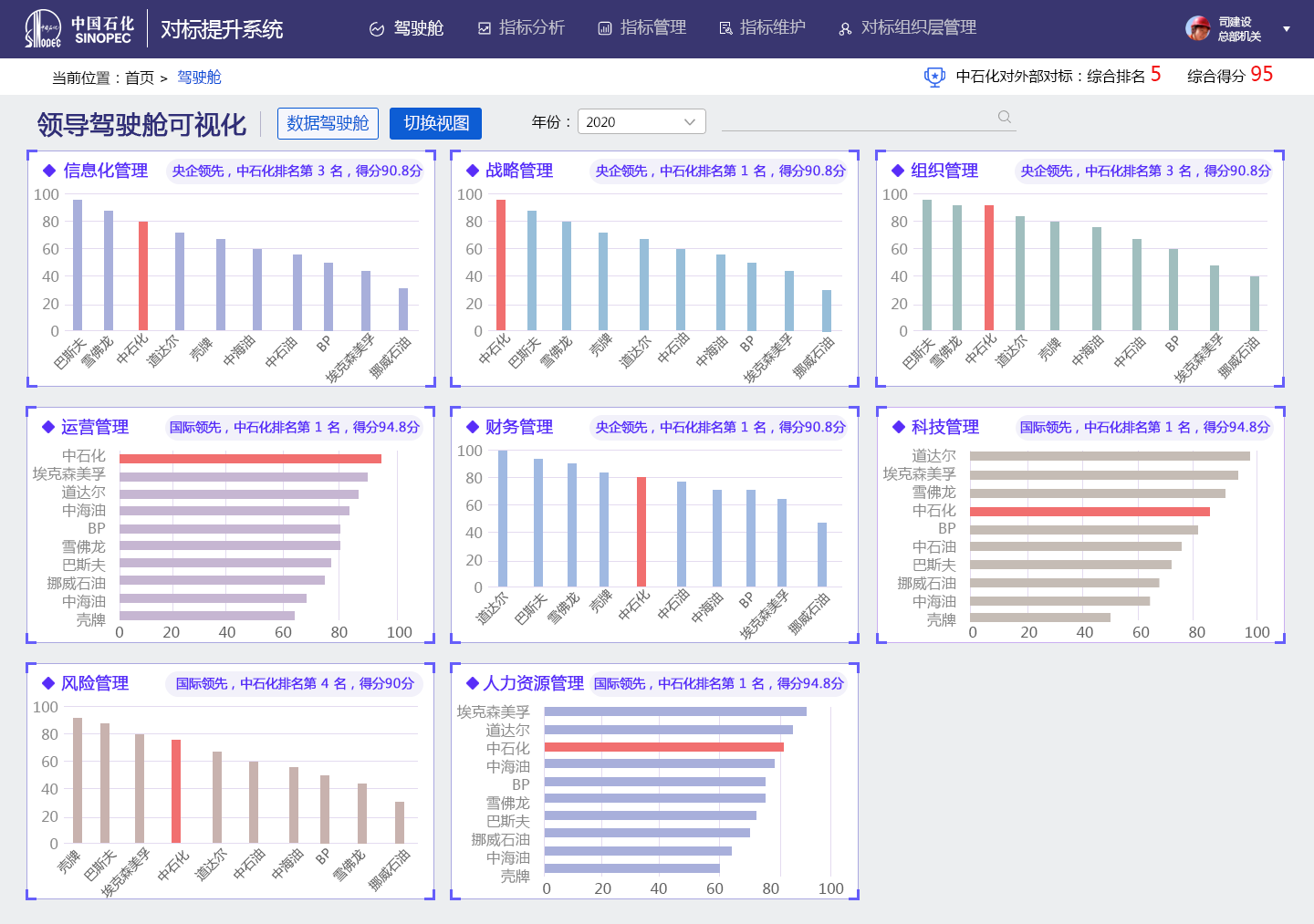Click the red 中石化 bar in 风险管理 chart
The image size is (1314, 924).
pos(176,791)
